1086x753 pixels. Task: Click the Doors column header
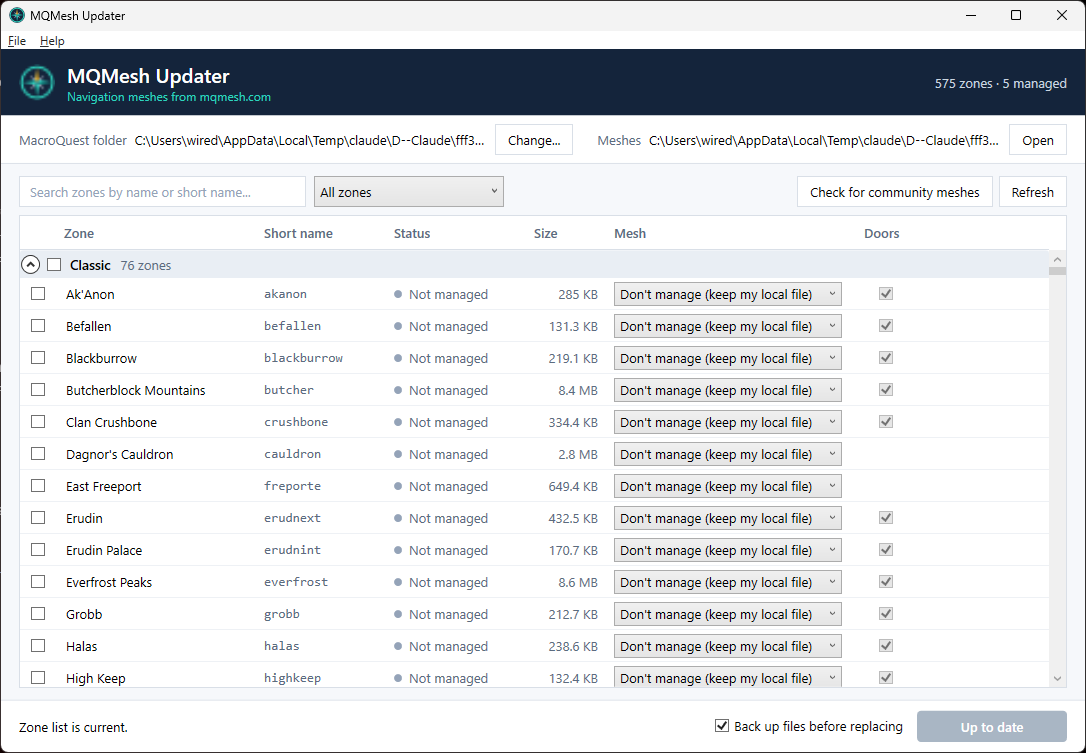pyautogui.click(x=882, y=233)
